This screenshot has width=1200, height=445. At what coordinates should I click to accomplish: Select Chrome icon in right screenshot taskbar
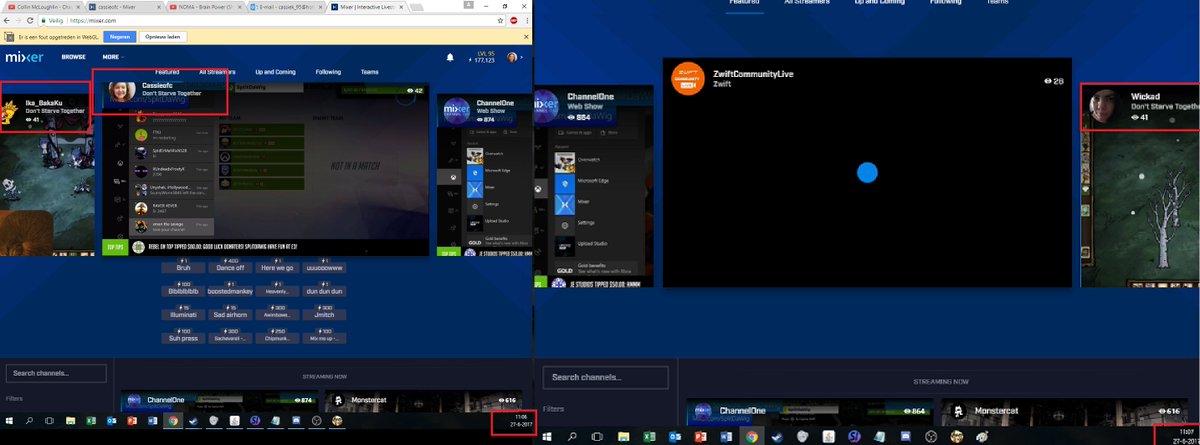(751, 437)
